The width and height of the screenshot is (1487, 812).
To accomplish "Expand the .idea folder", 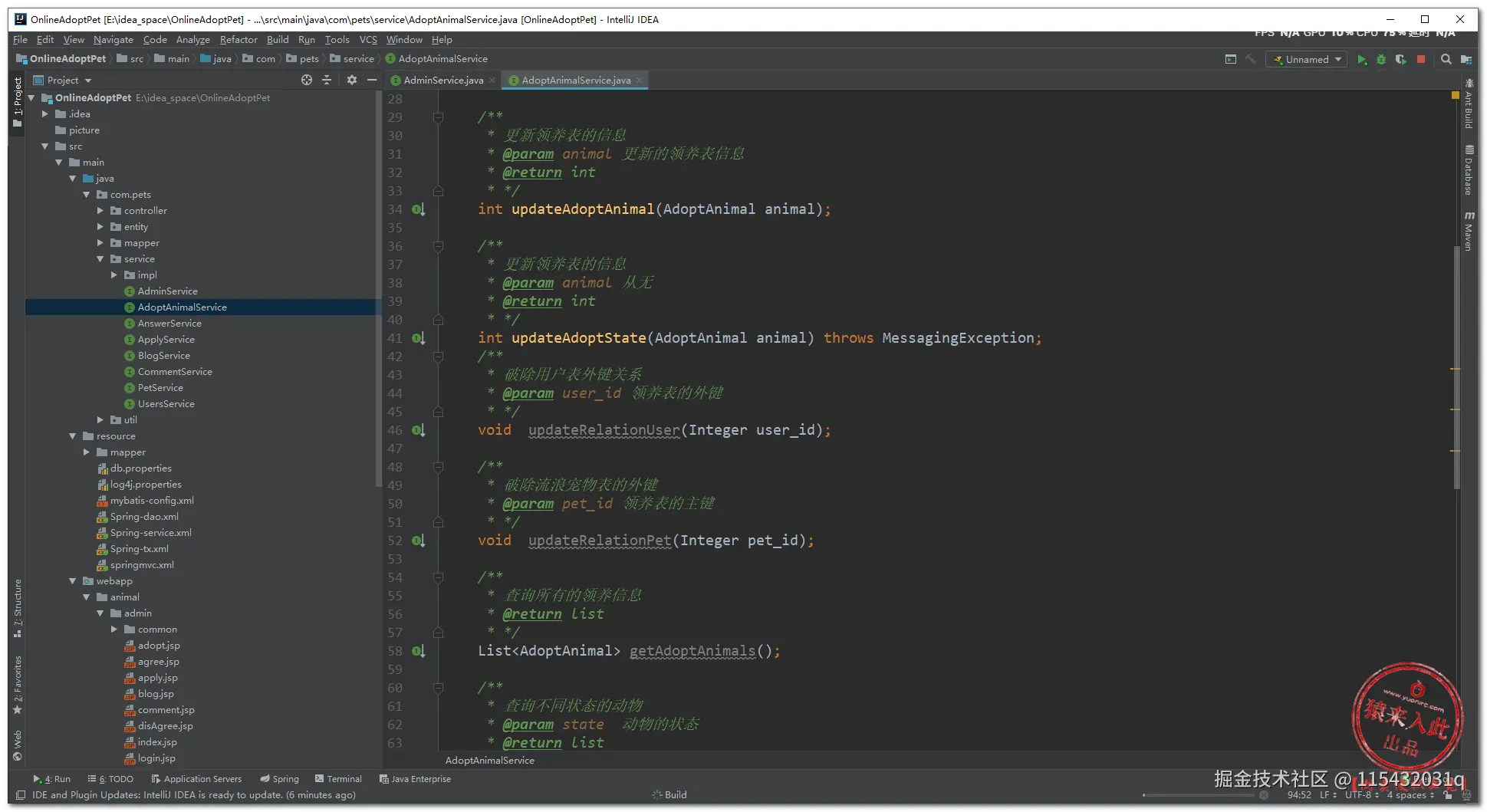I will (x=45, y=114).
